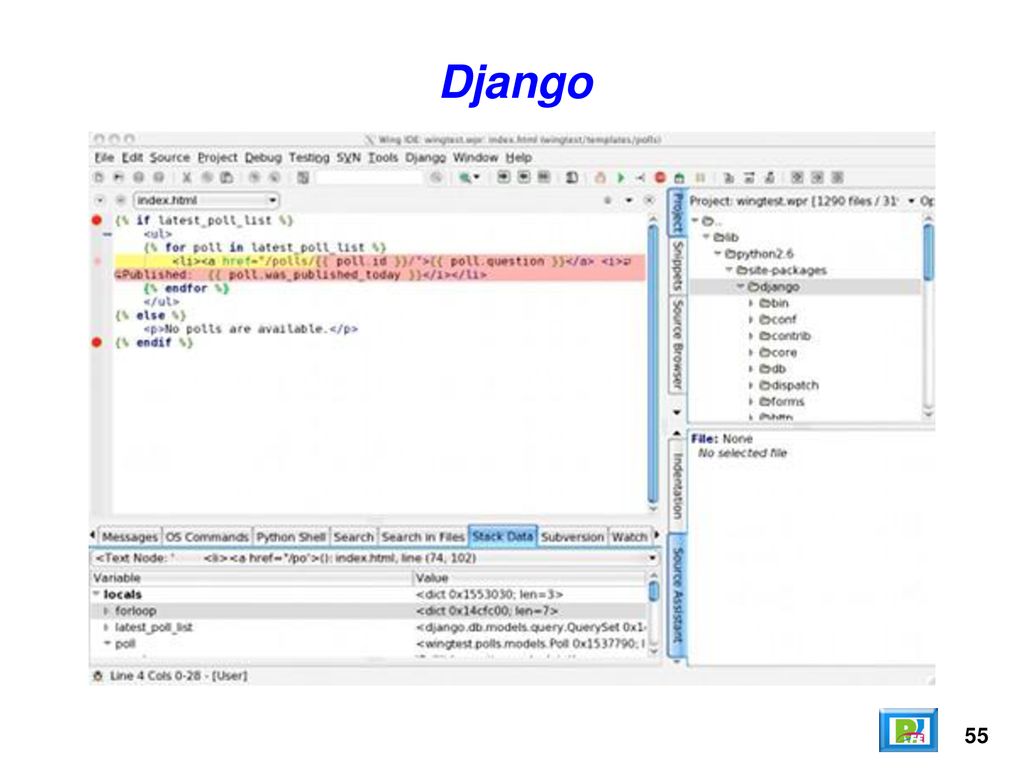Switch to the Messages tab

(x=129, y=537)
